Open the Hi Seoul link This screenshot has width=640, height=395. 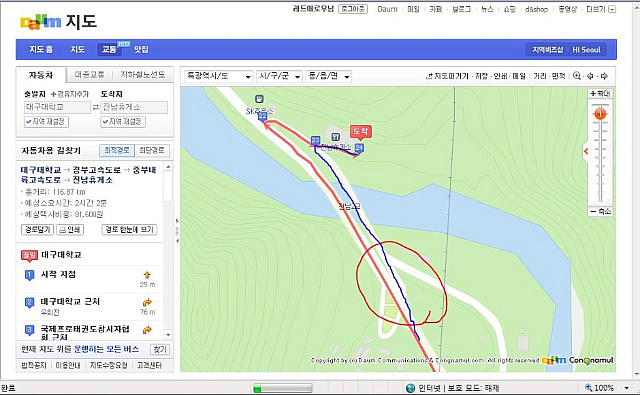[x=586, y=50]
